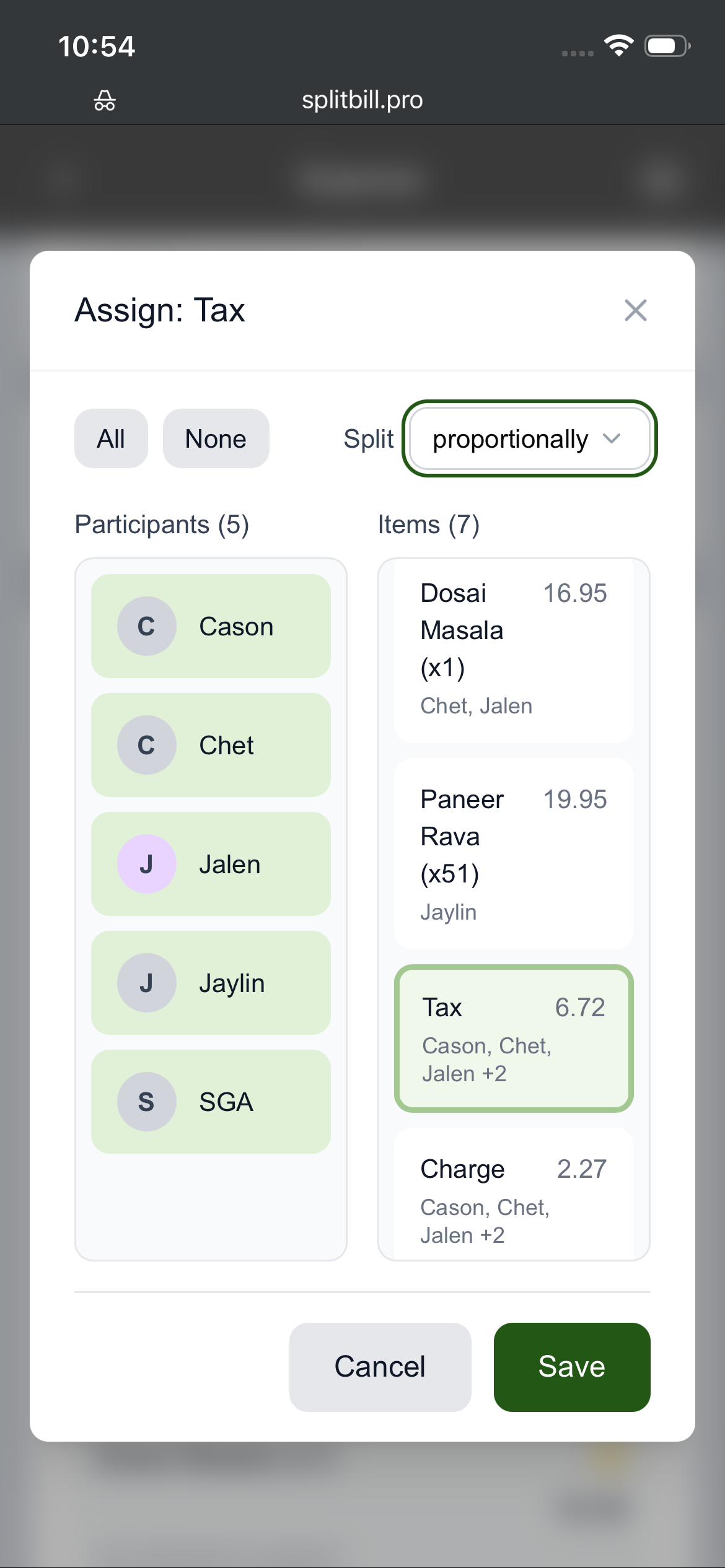Click Chet's avatar circle

[146, 745]
